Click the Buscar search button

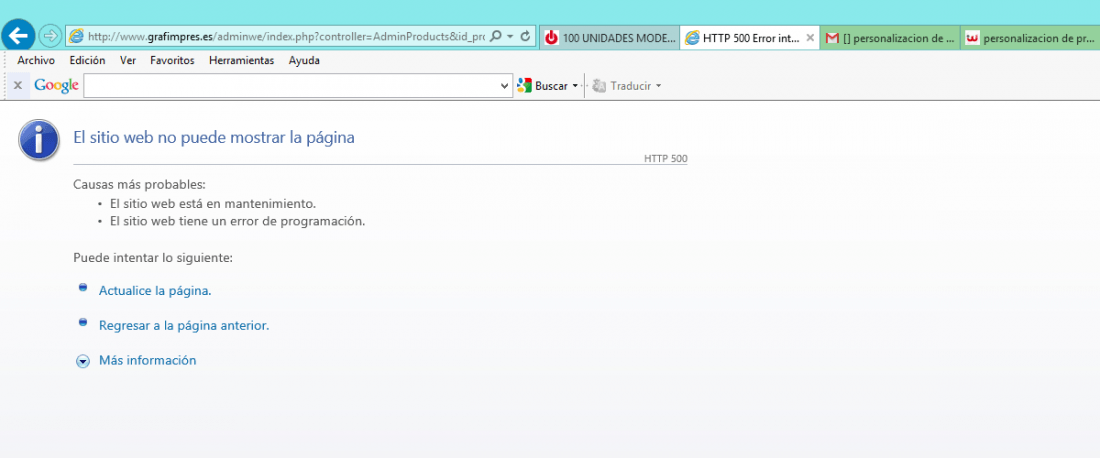542,86
